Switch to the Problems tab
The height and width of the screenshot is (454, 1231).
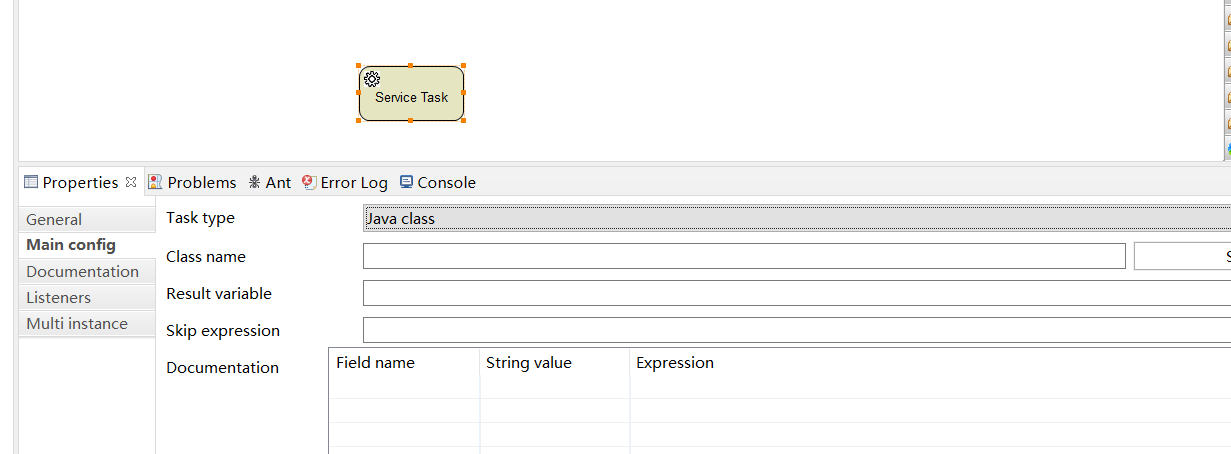[201, 182]
